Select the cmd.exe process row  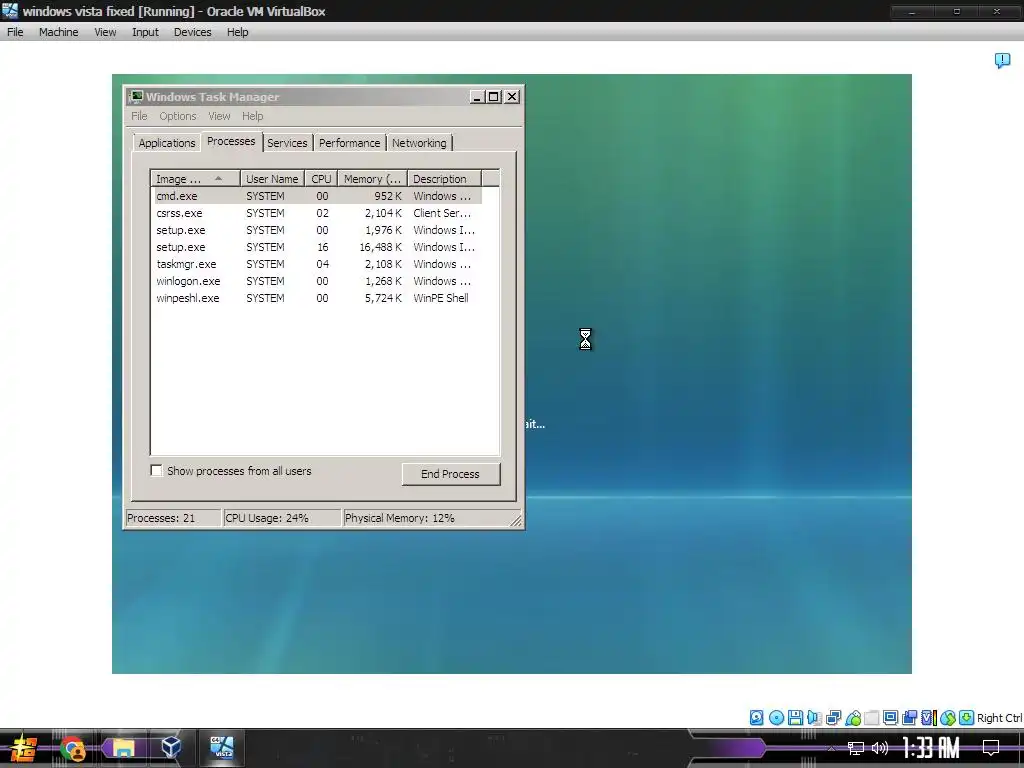317,196
